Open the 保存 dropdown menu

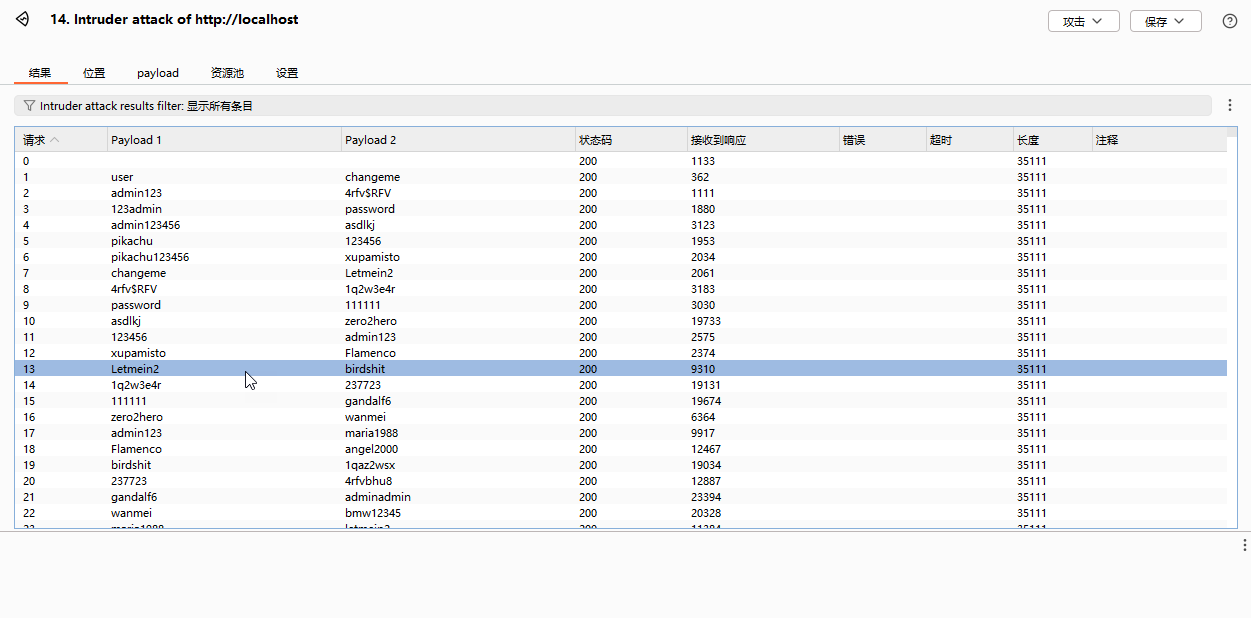point(1165,21)
